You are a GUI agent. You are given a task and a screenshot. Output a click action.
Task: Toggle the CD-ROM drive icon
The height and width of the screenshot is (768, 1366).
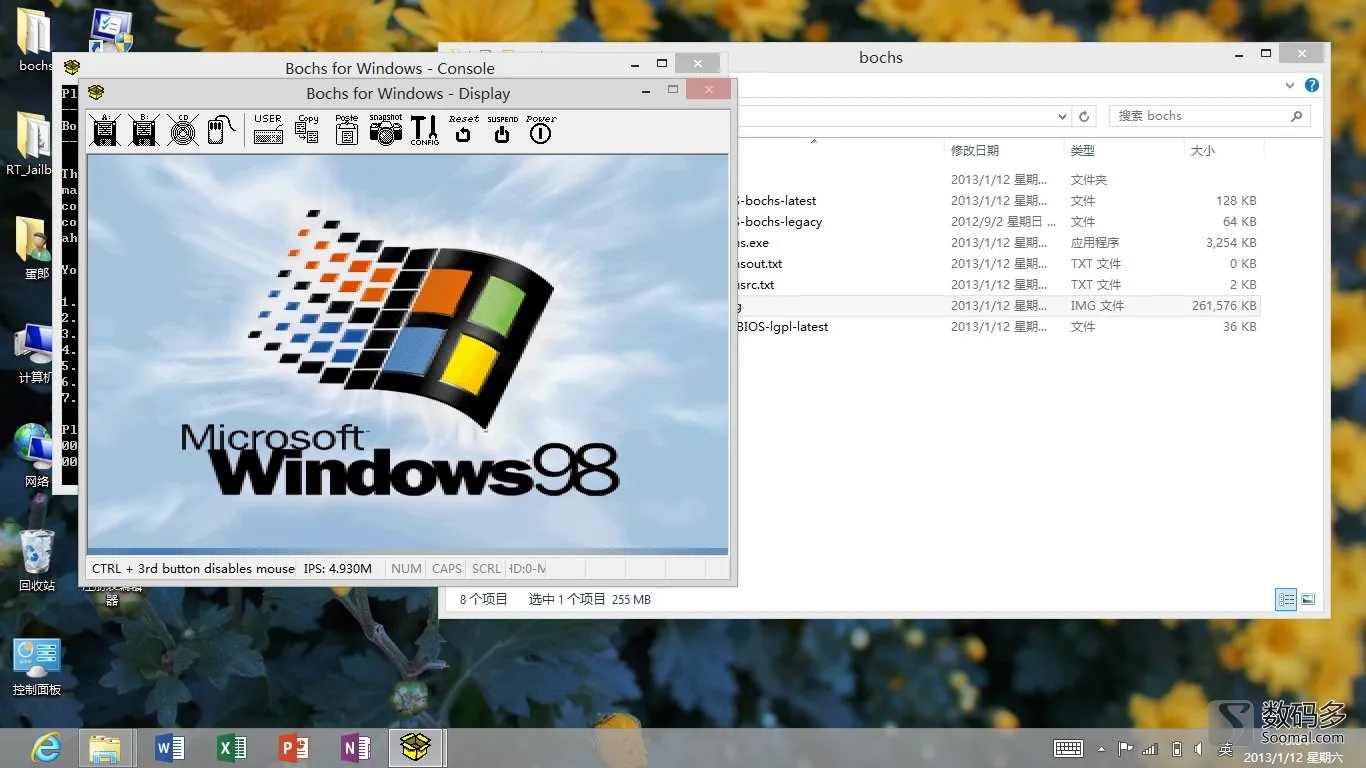[x=183, y=130]
